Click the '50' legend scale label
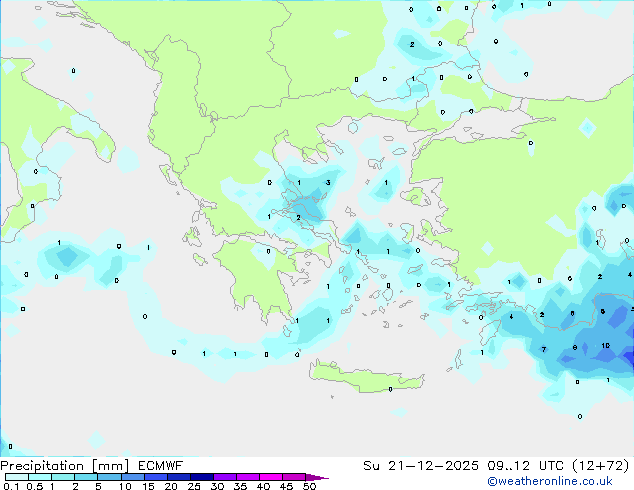The width and height of the screenshot is (634, 490). click(x=309, y=486)
